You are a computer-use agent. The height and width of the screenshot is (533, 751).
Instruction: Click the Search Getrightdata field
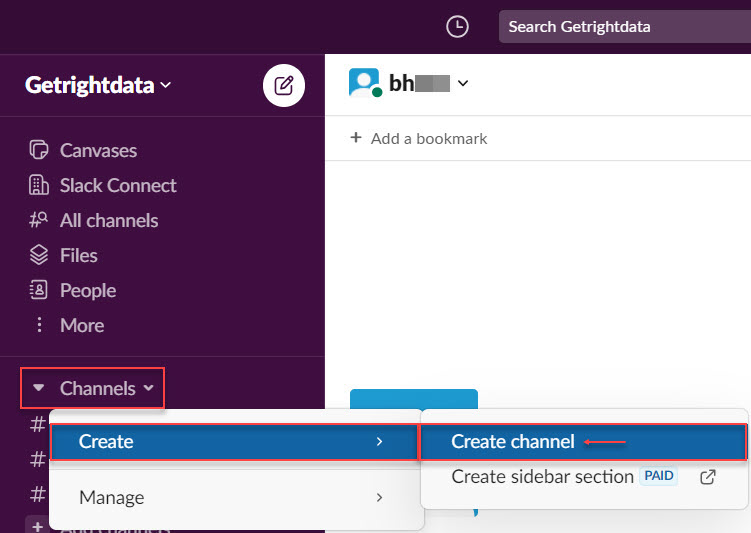pyautogui.click(x=625, y=27)
